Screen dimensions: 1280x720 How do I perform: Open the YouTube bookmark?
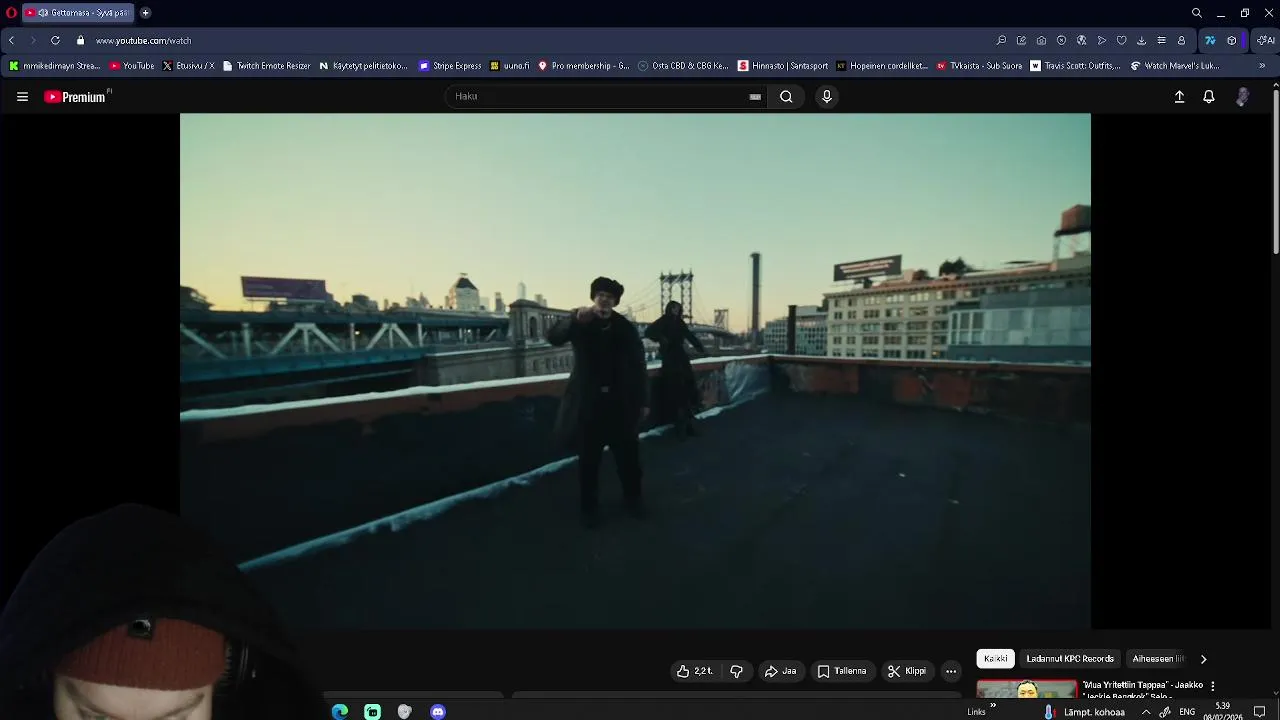(x=132, y=66)
